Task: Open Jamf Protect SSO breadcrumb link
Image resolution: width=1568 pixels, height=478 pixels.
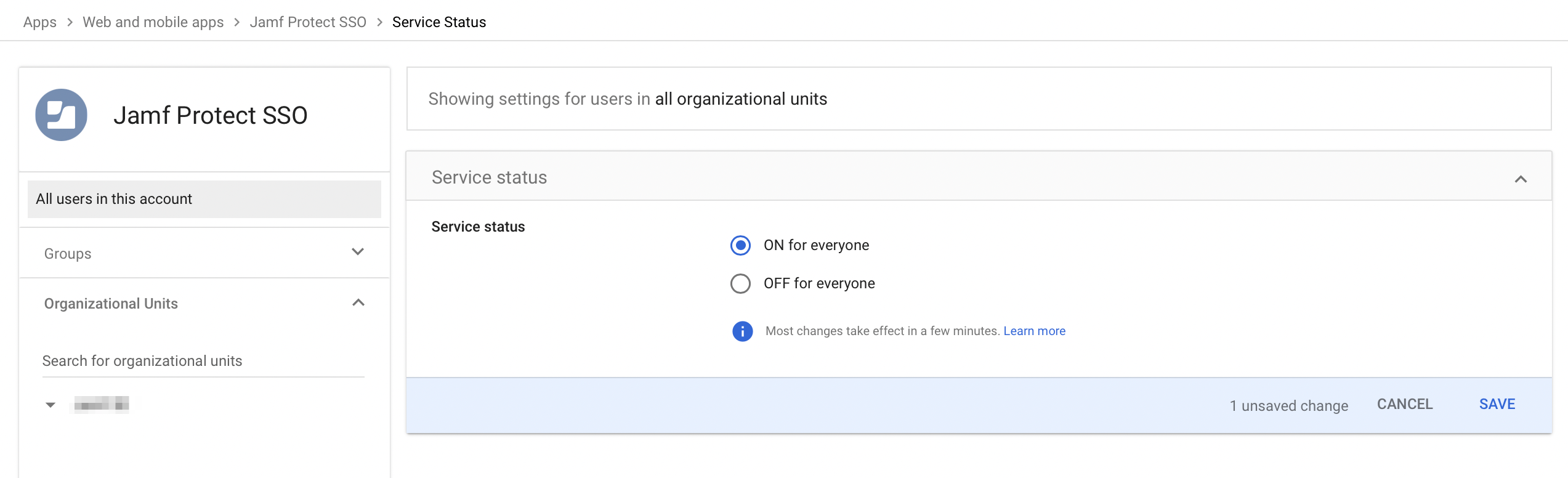Action: (x=308, y=22)
